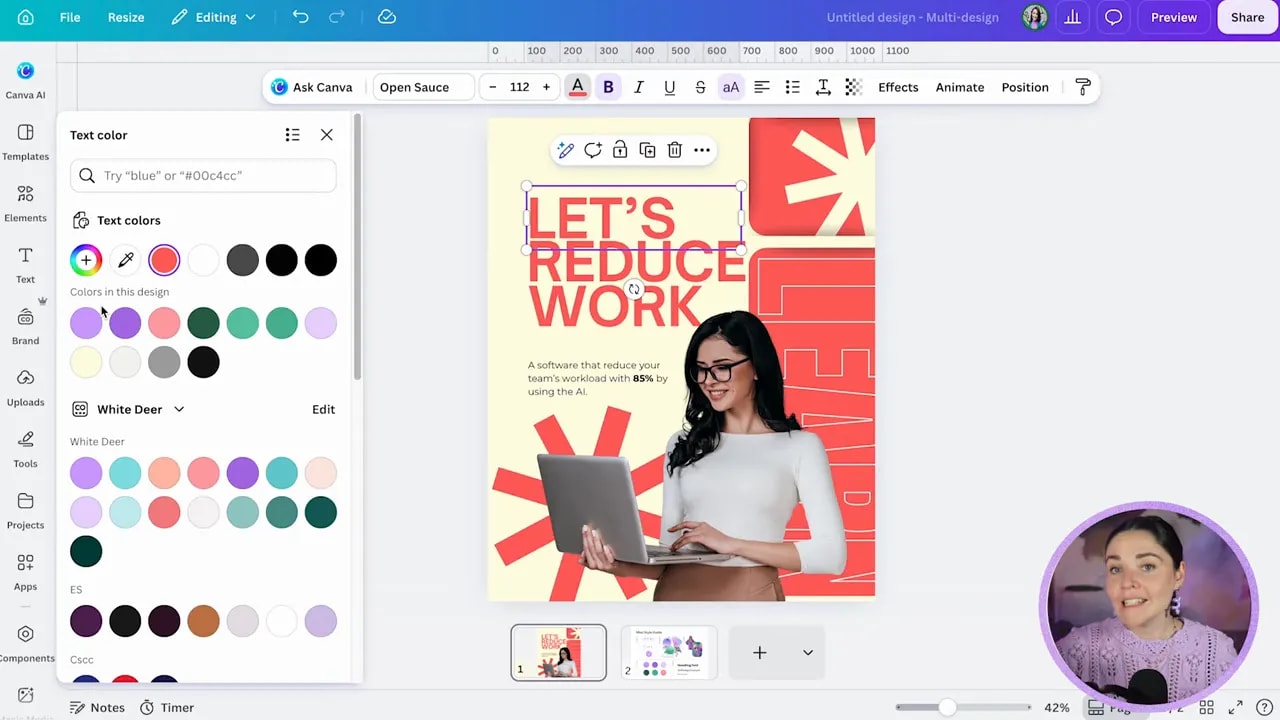Toggle Italic formatting
This screenshot has width=1280, height=720.
pyautogui.click(x=639, y=87)
